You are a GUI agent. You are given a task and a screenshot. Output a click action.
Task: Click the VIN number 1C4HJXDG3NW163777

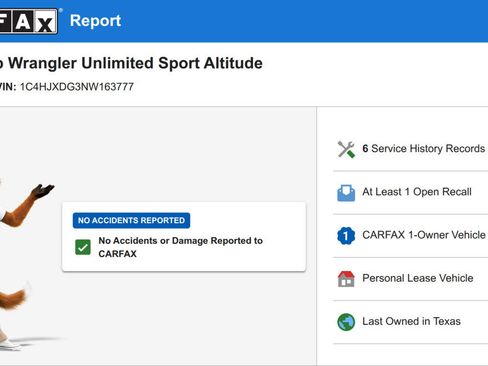(x=77, y=87)
